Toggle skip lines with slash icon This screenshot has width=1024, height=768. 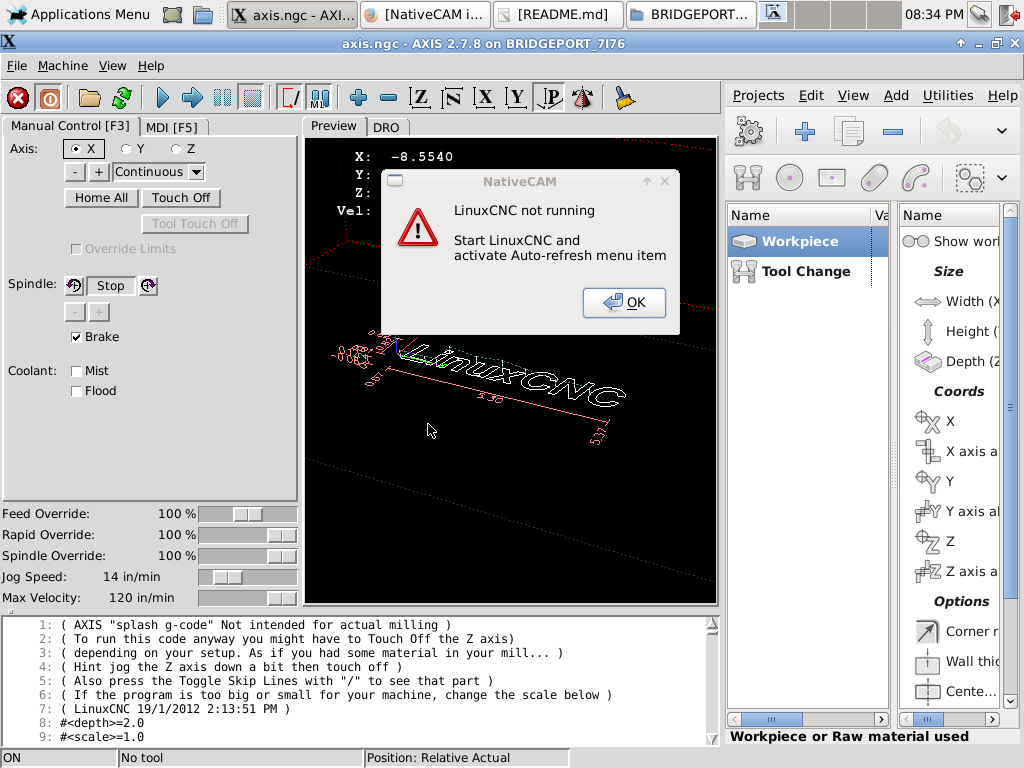[x=290, y=98]
